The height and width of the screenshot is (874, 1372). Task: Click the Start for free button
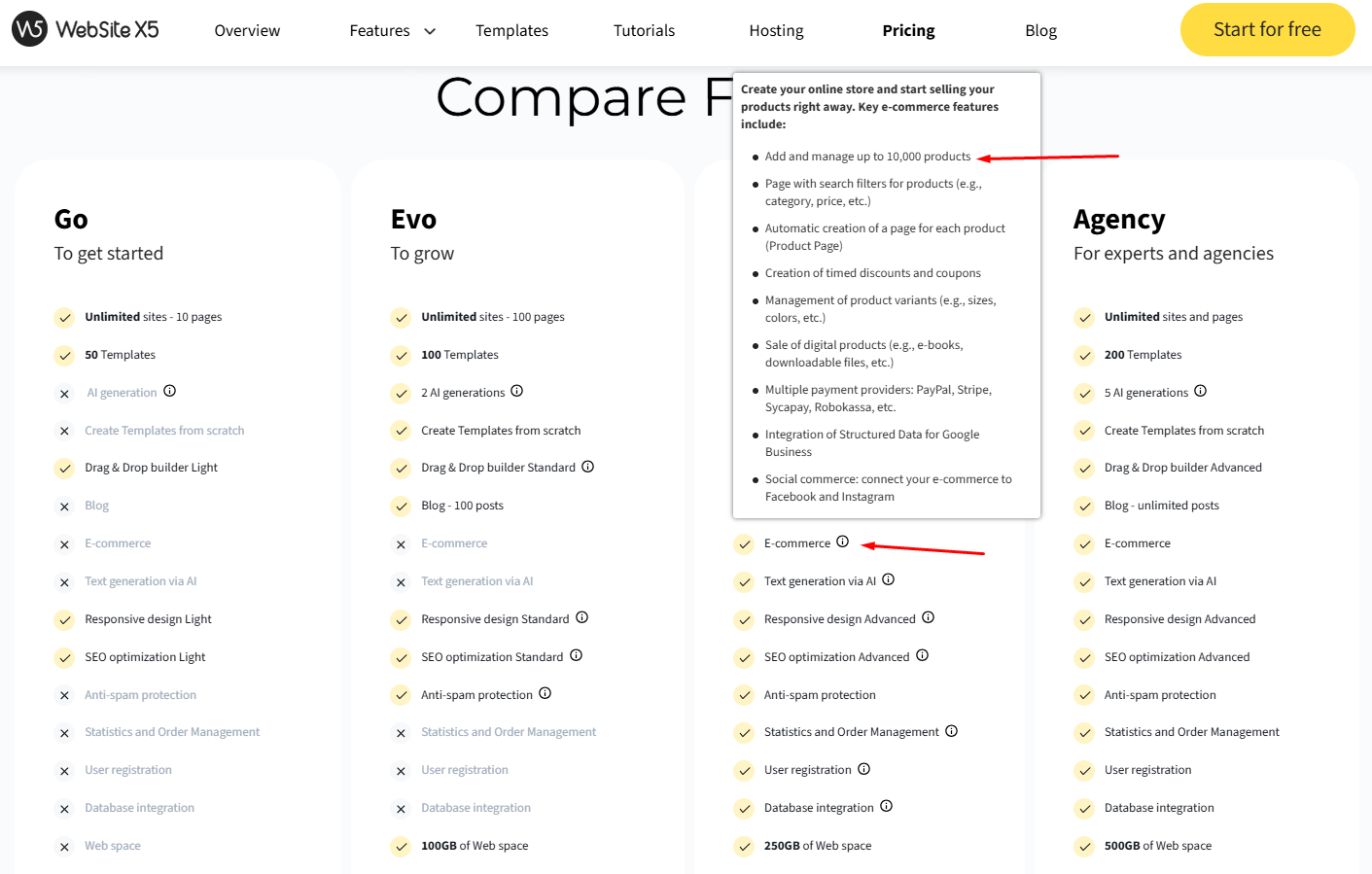coord(1267,30)
